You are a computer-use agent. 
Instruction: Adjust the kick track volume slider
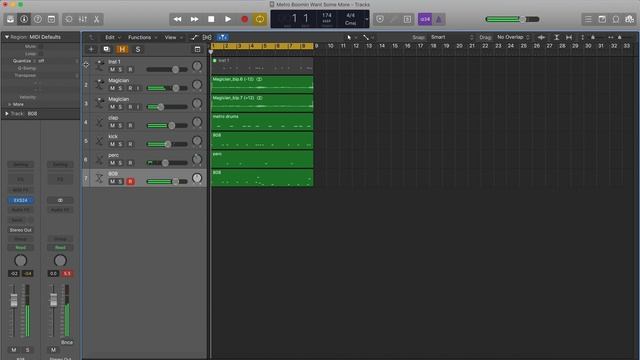(x=167, y=144)
